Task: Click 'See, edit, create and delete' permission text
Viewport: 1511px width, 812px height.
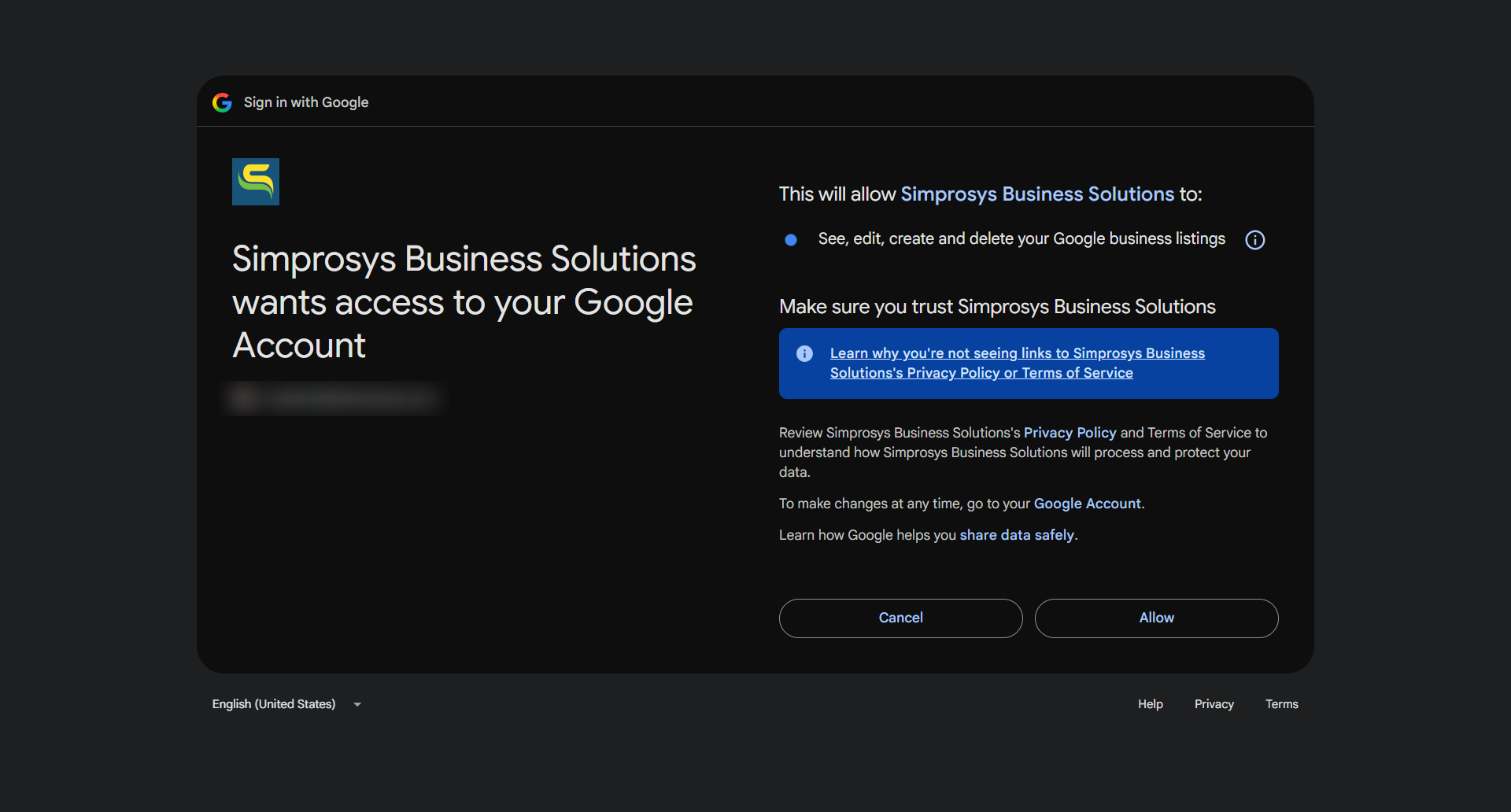Action: click(1021, 239)
